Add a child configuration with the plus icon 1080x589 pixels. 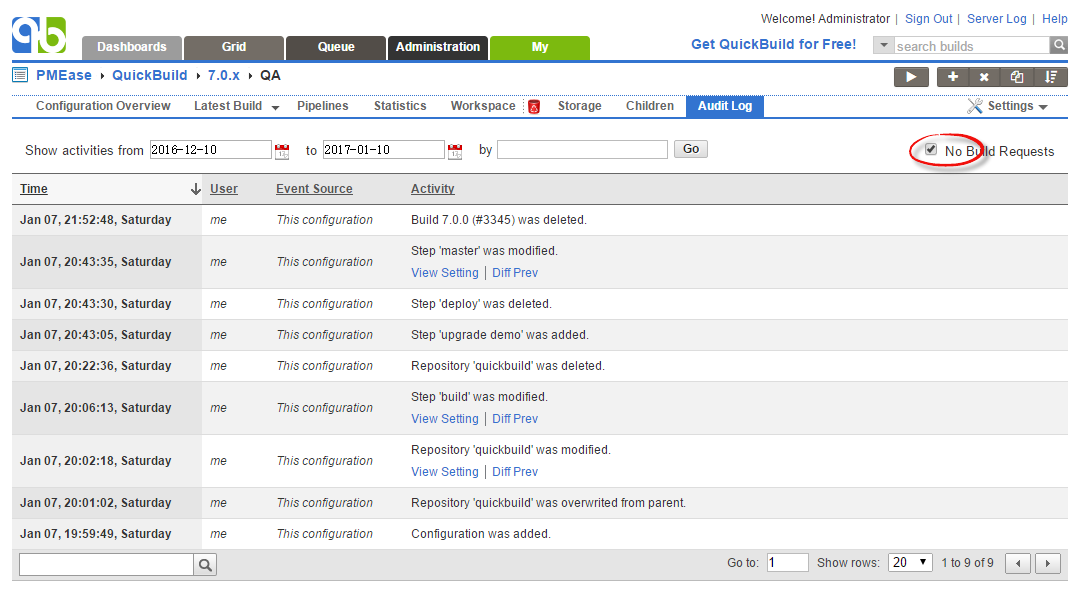[953, 77]
